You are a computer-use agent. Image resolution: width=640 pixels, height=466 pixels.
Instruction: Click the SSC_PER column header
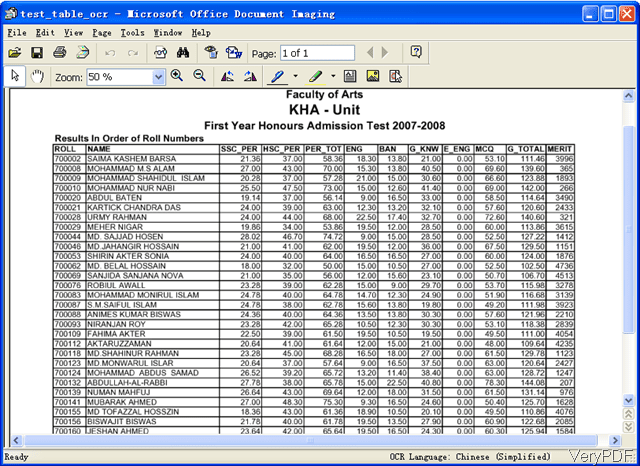coord(239,149)
